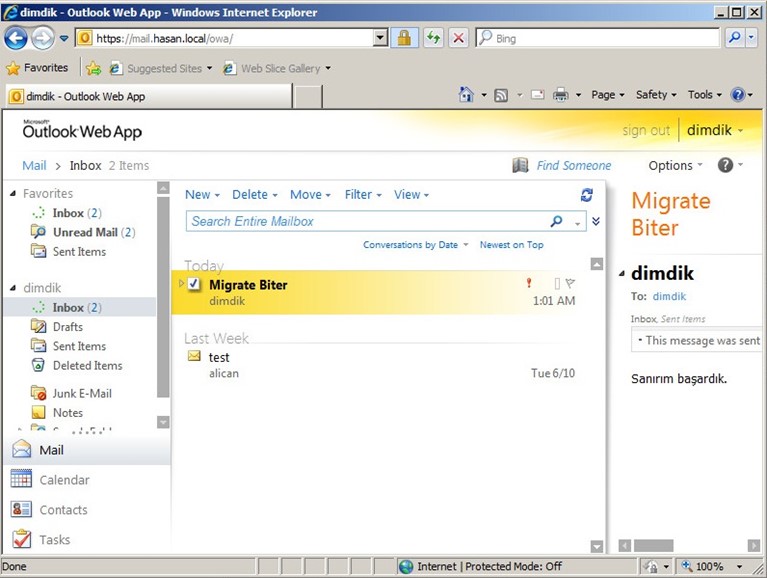767x578 pixels.
Task: Toggle Newest on Top sort order
Action: tap(512, 245)
